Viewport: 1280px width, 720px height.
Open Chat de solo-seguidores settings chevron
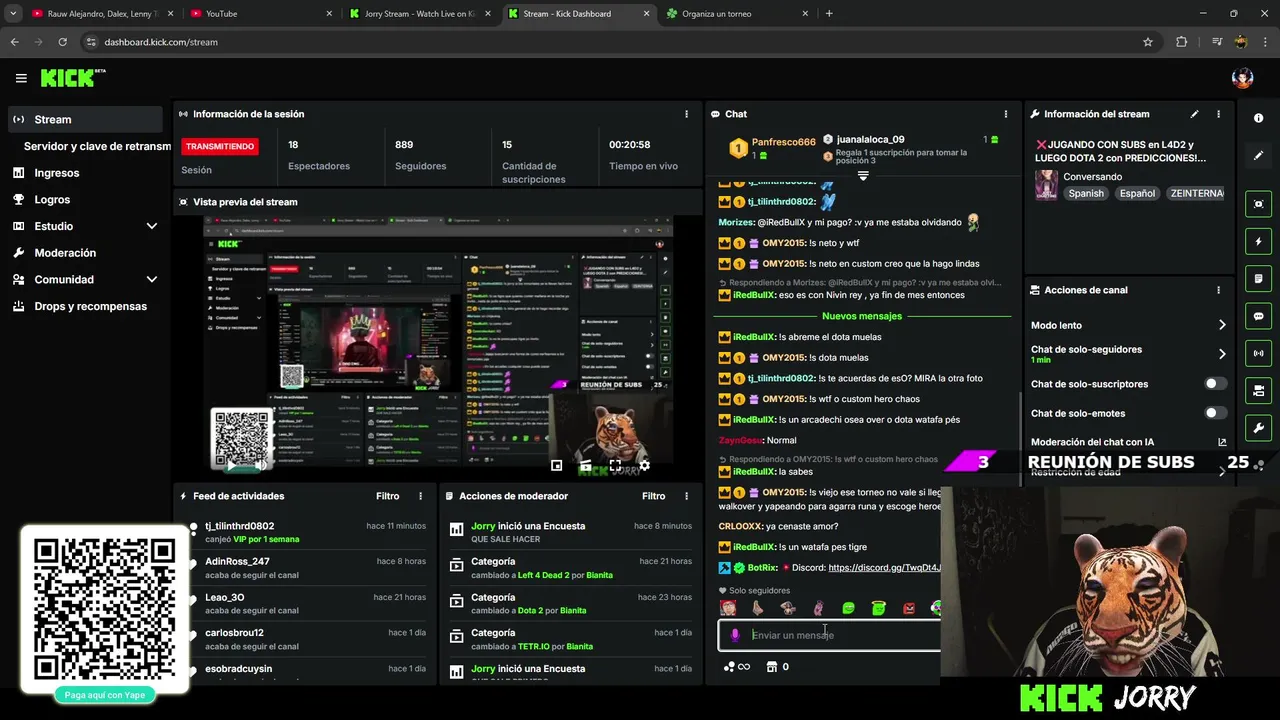pyautogui.click(x=1222, y=354)
